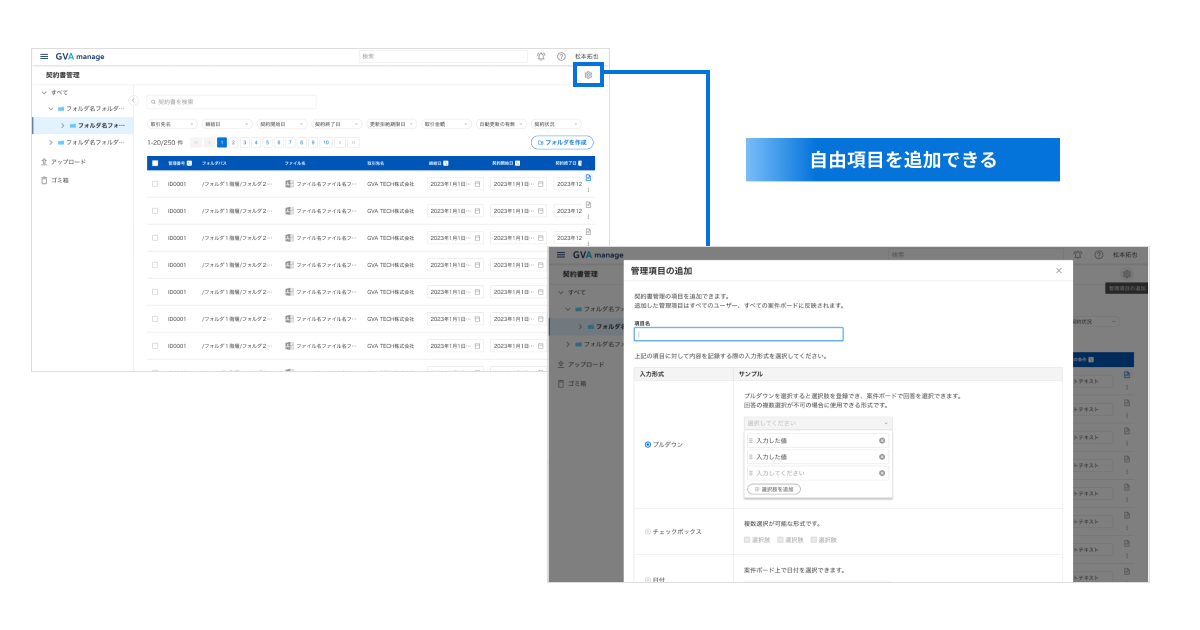
Task: Jump to first page with double-left arrow
Action: tap(196, 143)
